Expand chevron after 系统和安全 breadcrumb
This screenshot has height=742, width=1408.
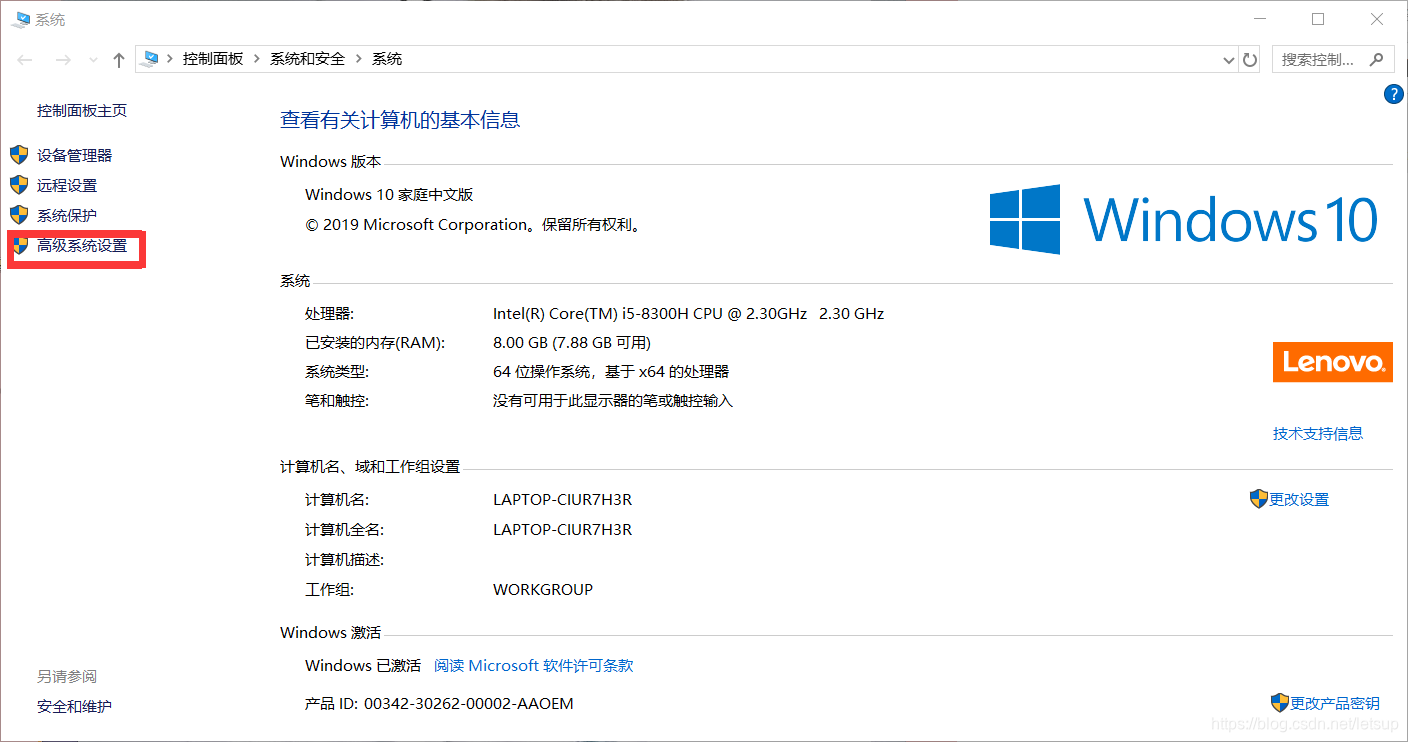tap(359, 59)
